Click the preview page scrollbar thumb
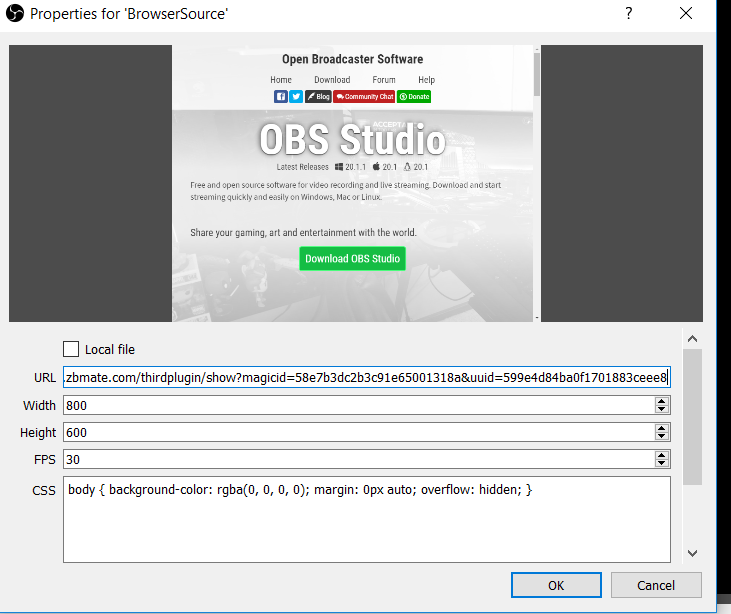The width and height of the screenshot is (731, 614). pos(537,74)
